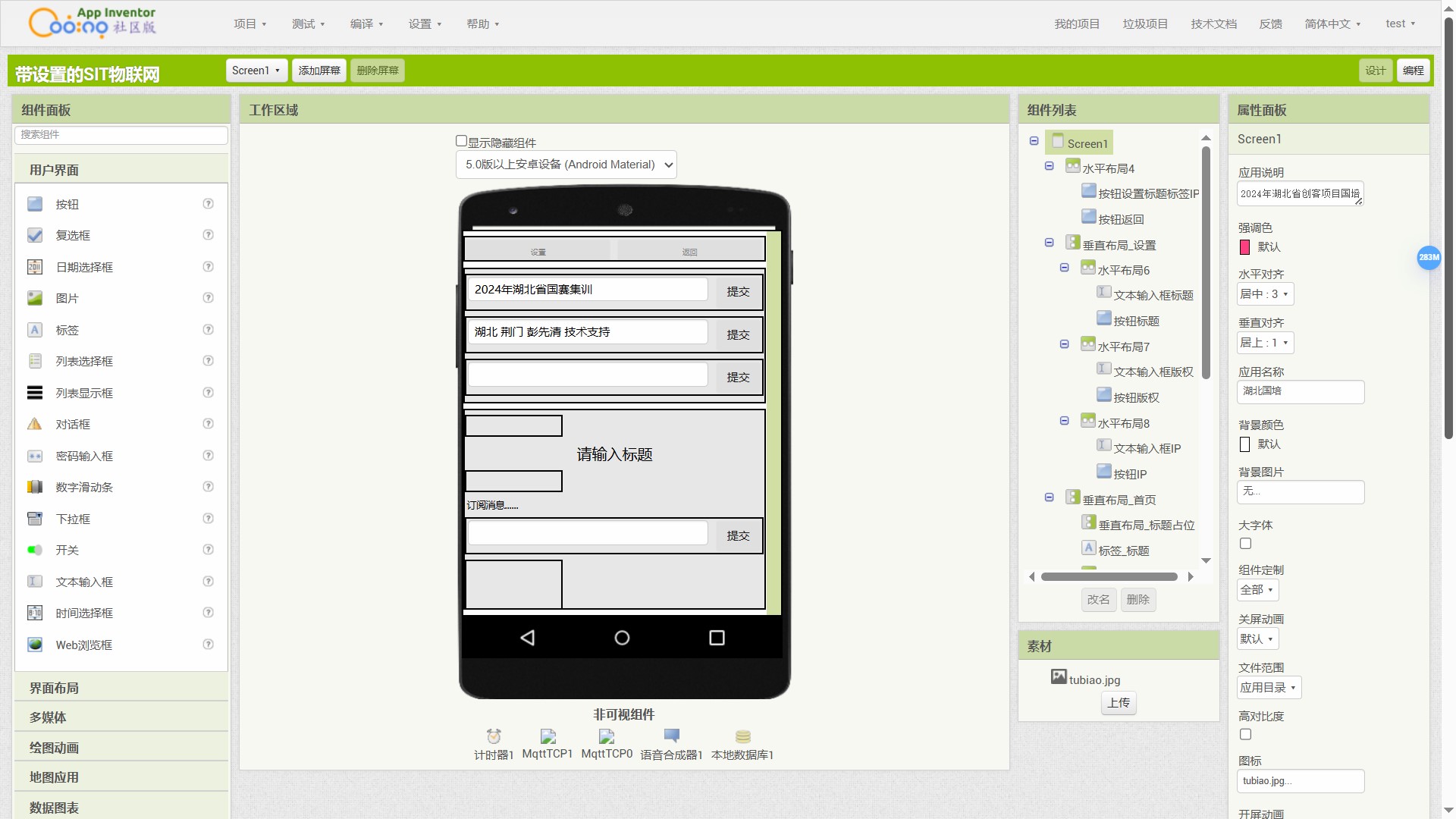The image size is (1456, 819).
Task: Open 组件定制 全部 dropdown
Action: click(x=1257, y=590)
